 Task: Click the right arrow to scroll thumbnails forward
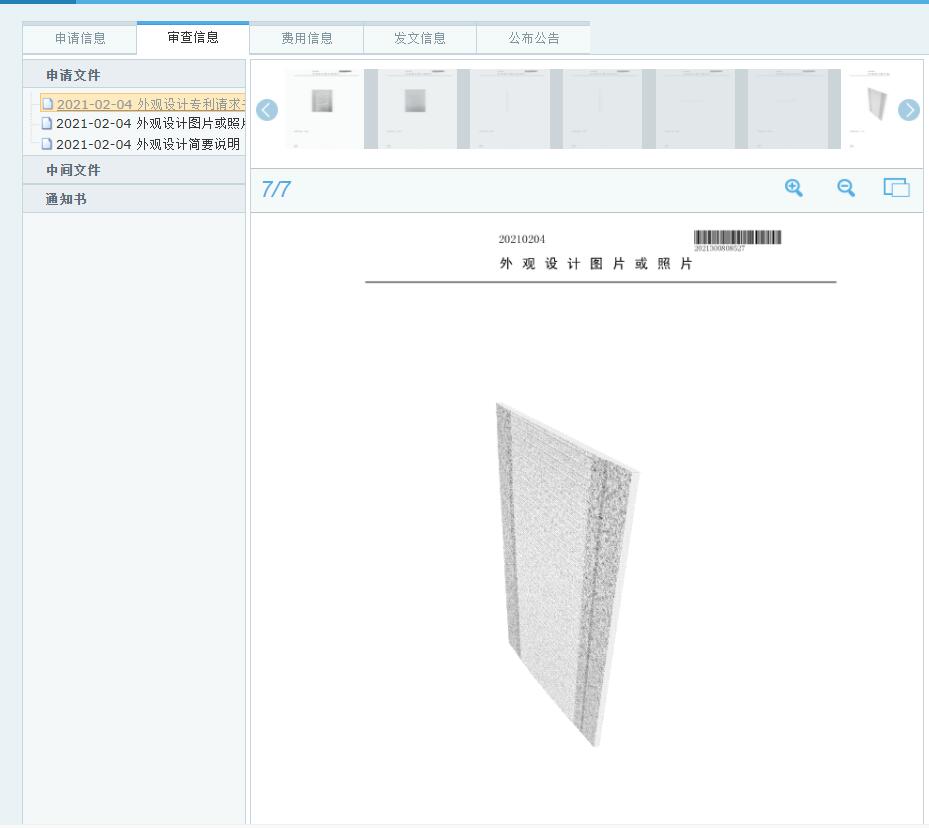click(x=908, y=110)
